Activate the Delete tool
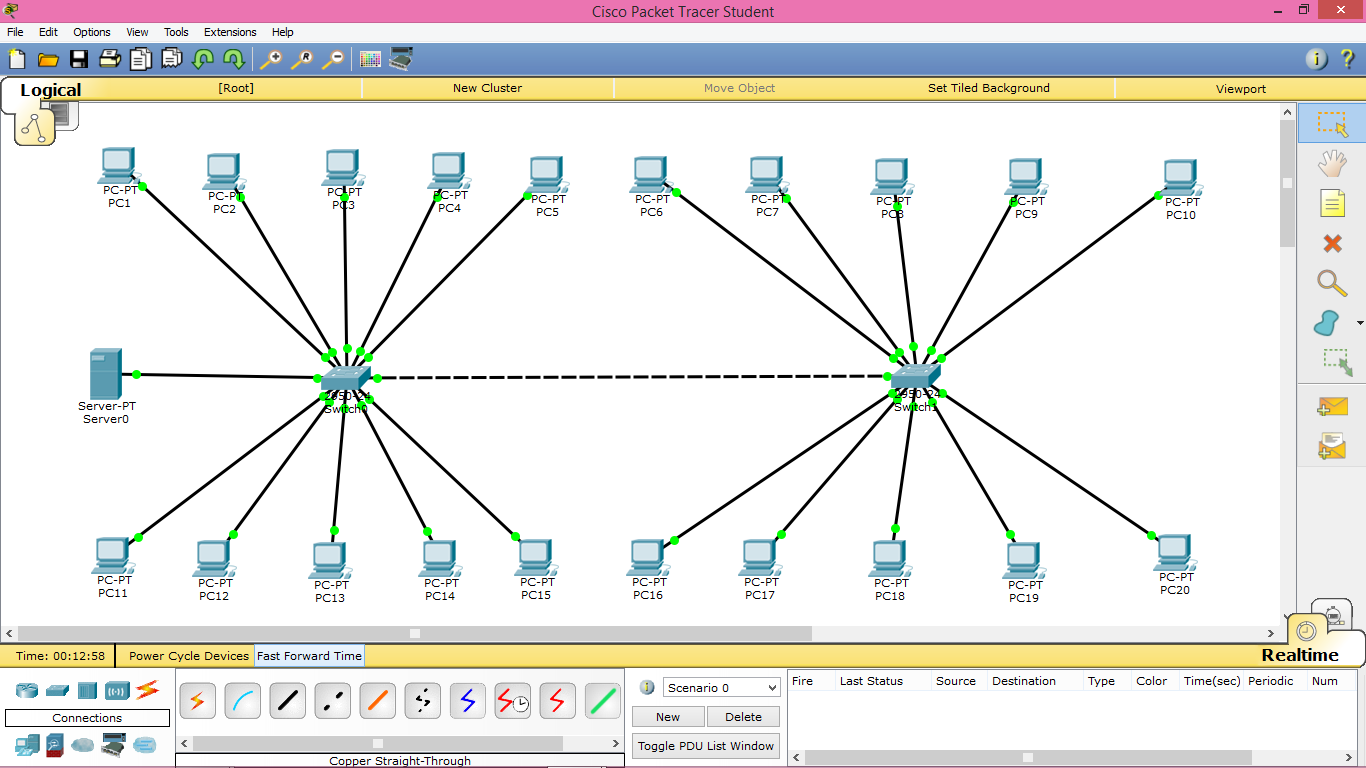The image size is (1366, 768). (1332, 243)
